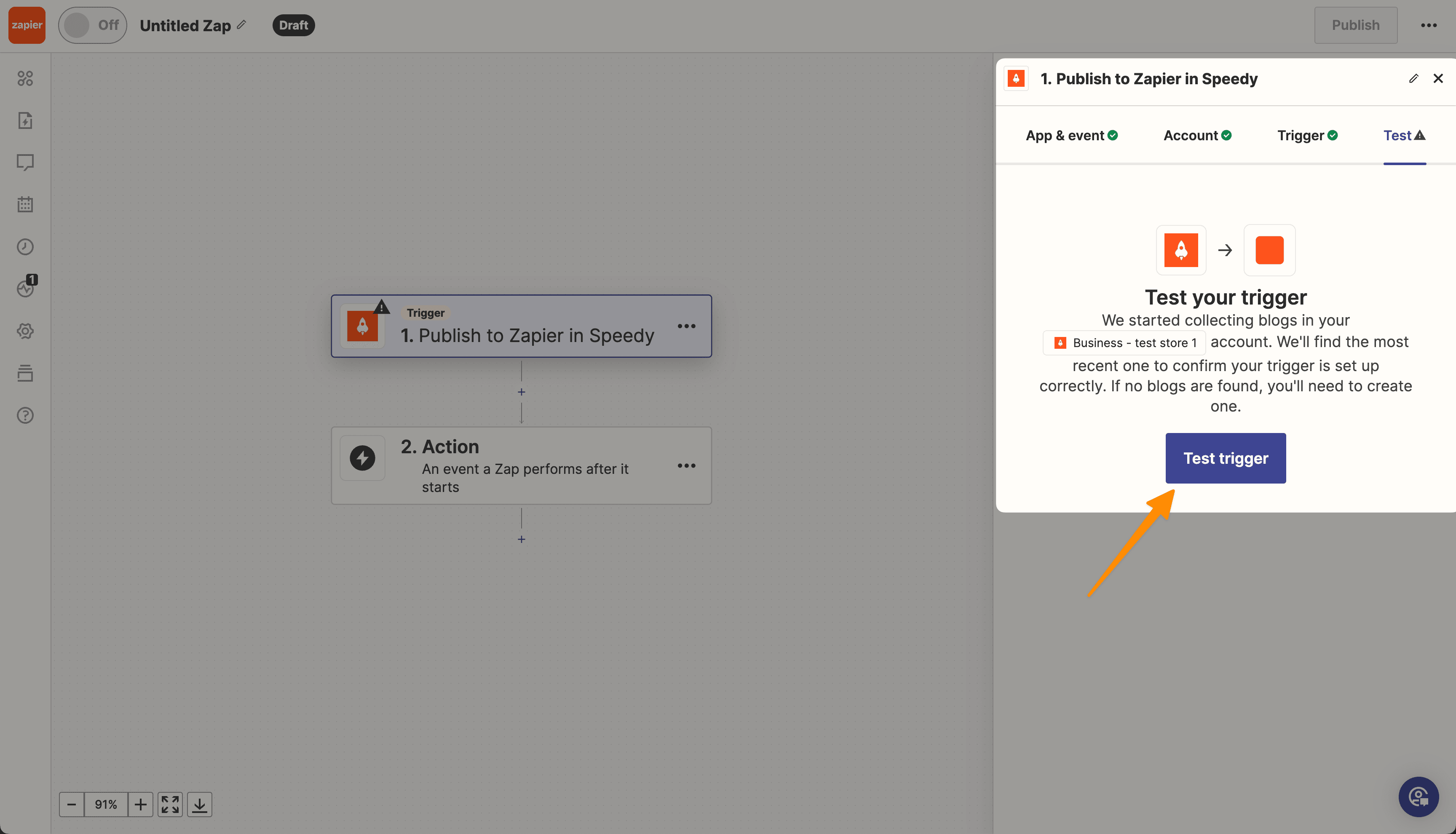Toggle the Zap Off switch on
Image resolution: width=1456 pixels, height=834 pixels.
tap(92, 25)
